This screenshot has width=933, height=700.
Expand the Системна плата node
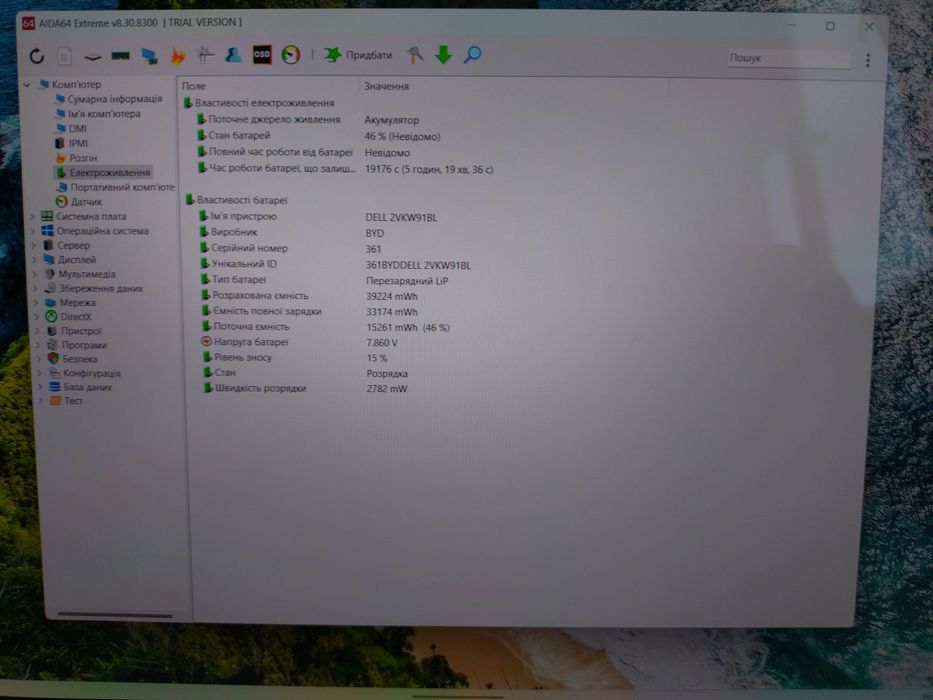(x=32, y=216)
